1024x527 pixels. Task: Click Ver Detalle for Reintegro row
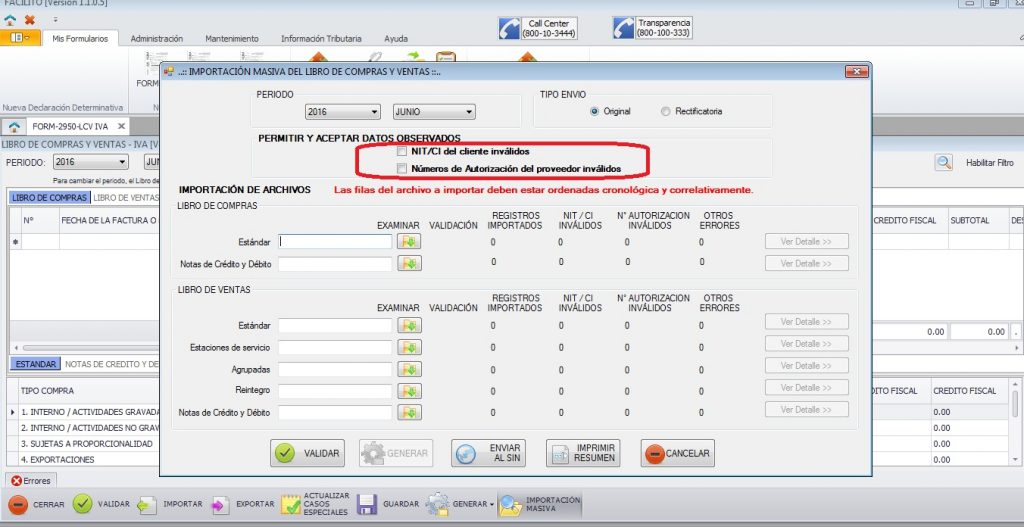coord(807,387)
